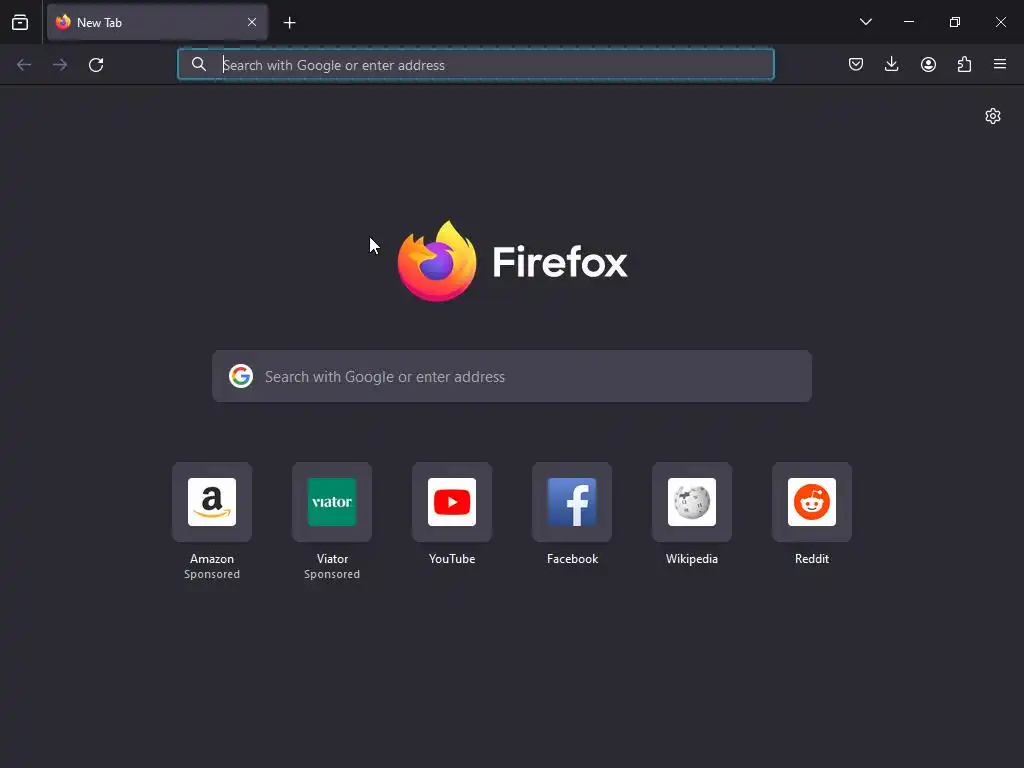Click the Google icon in search box
The image size is (1024, 768).
pyautogui.click(x=241, y=376)
